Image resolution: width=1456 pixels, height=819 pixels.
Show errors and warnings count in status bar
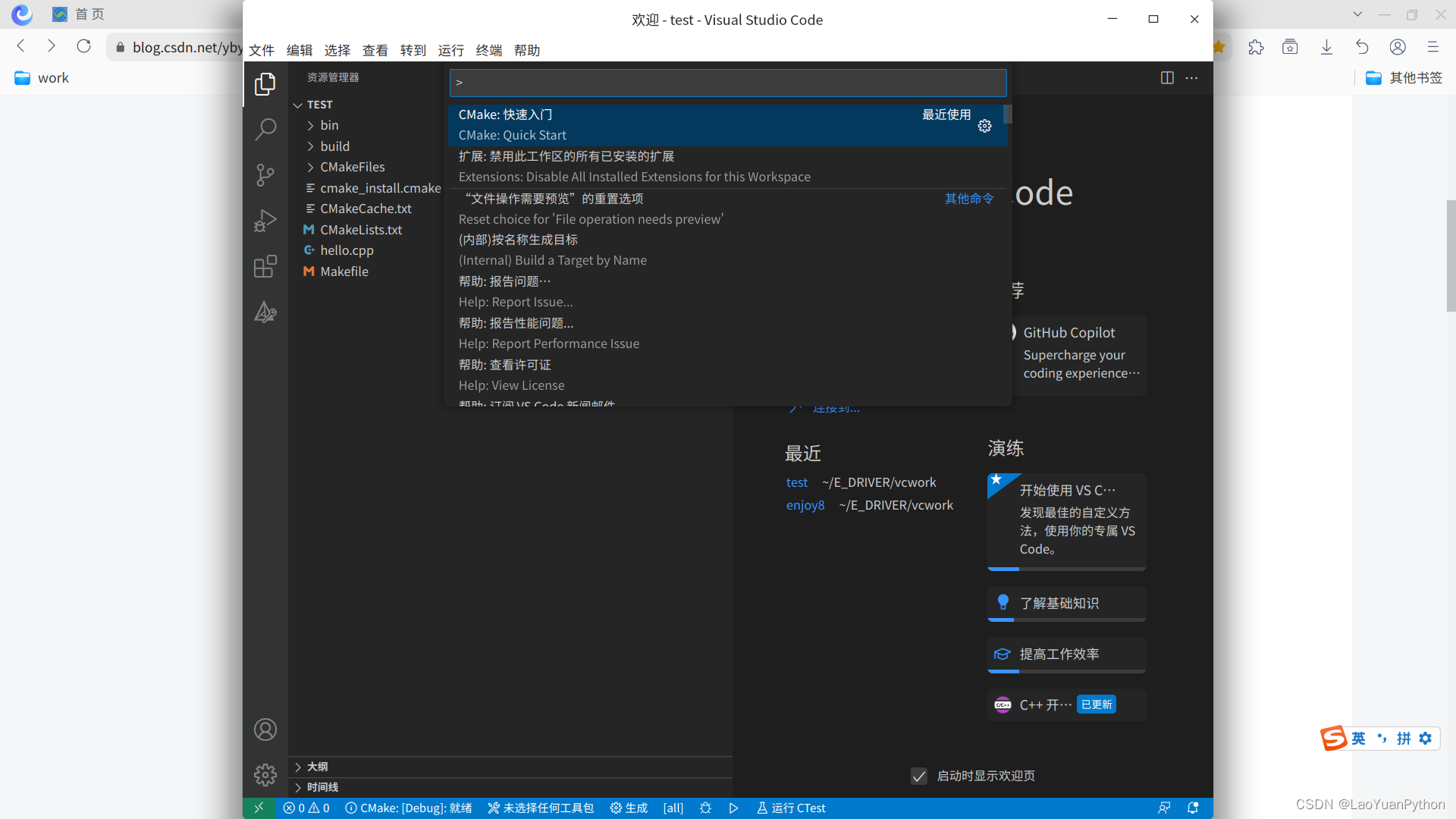306,808
